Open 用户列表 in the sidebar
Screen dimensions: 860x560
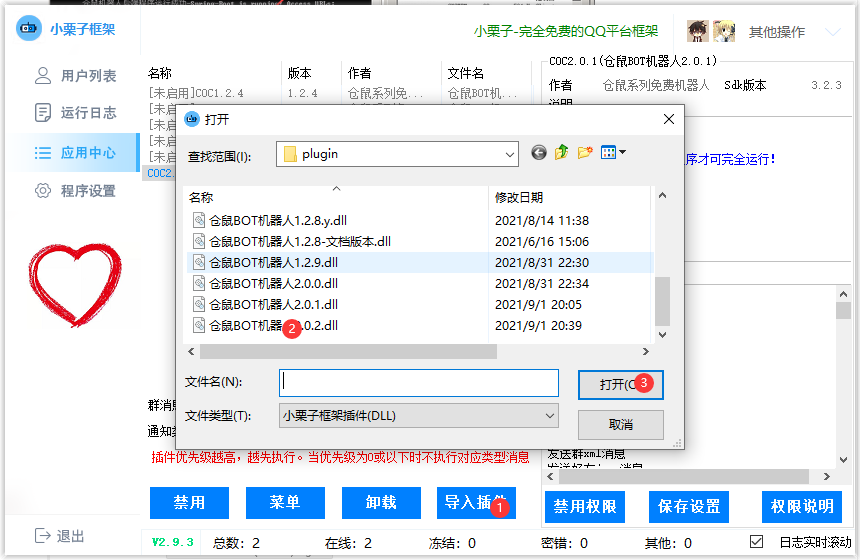(x=76, y=76)
